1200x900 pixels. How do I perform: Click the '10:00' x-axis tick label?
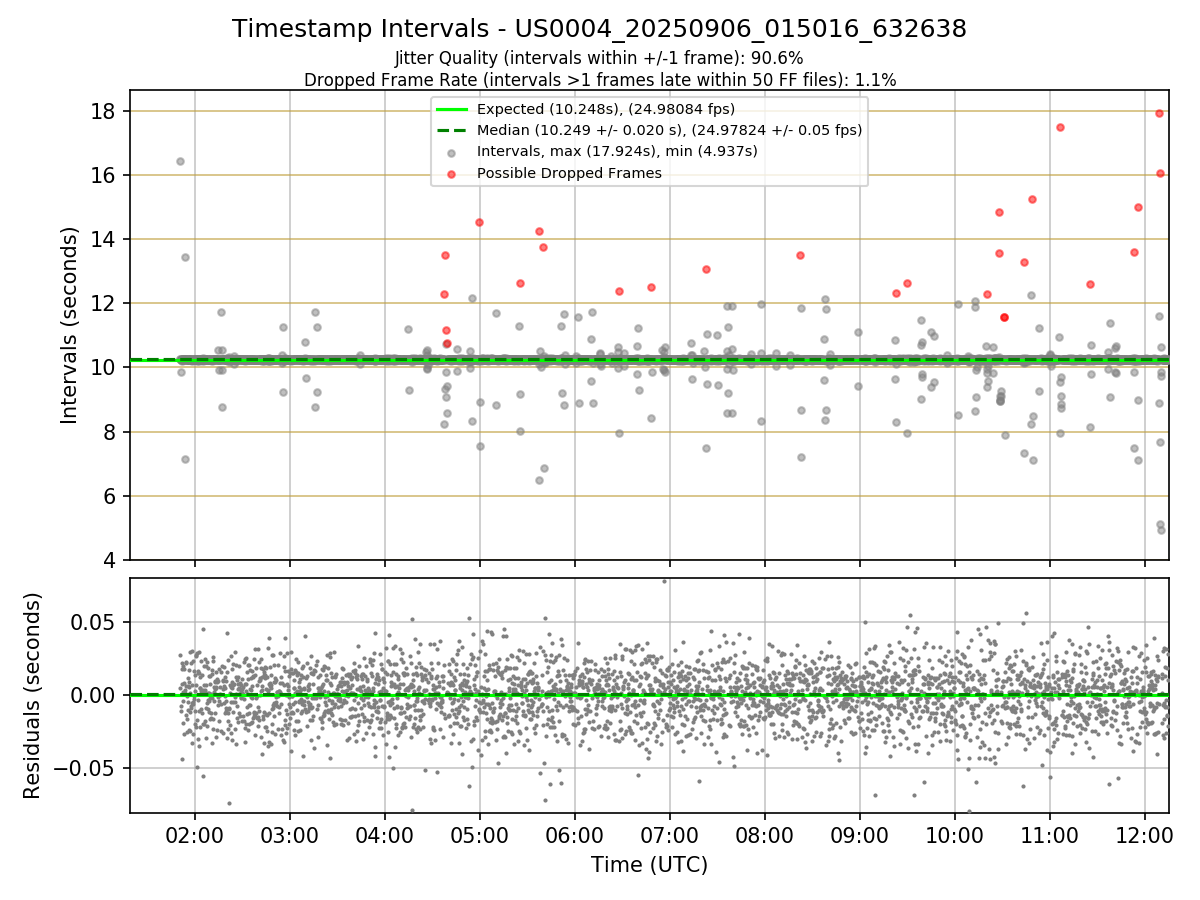tap(955, 835)
